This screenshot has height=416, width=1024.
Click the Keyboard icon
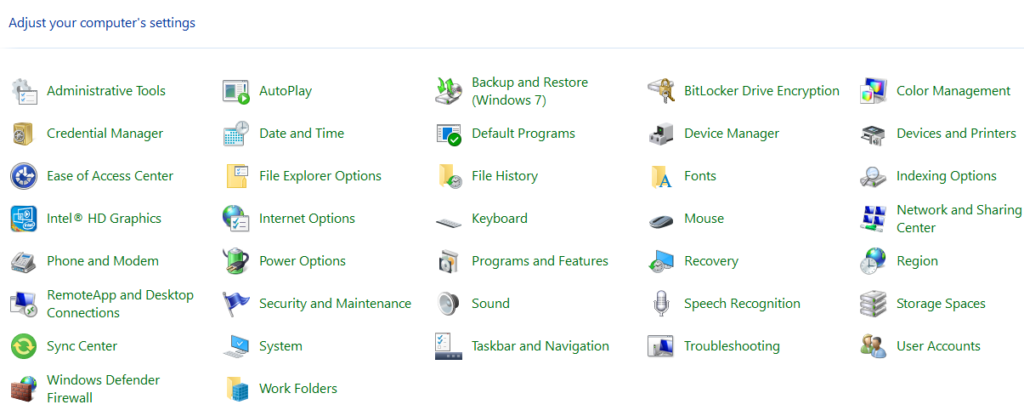pyautogui.click(x=449, y=221)
